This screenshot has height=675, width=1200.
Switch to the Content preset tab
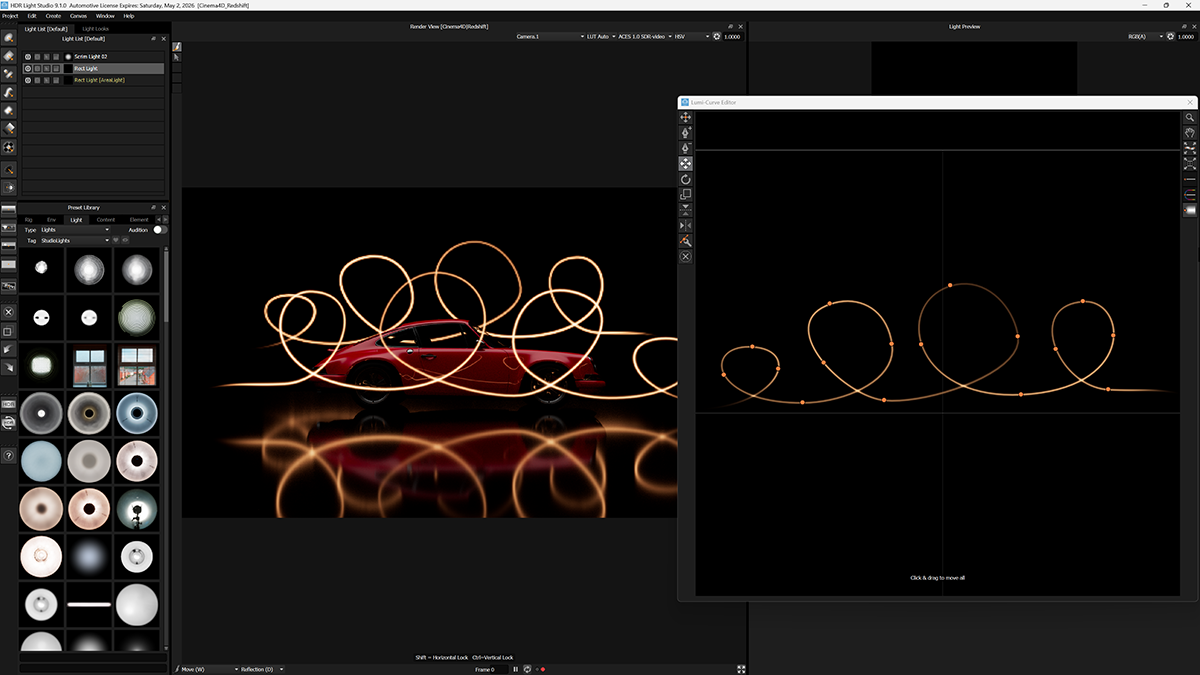pyautogui.click(x=106, y=219)
